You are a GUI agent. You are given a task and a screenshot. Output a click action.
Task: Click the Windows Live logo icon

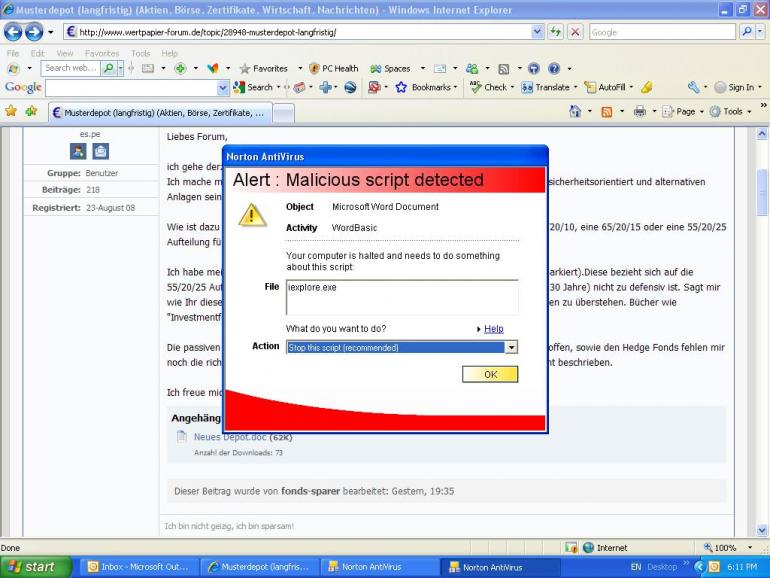click(x=14, y=69)
